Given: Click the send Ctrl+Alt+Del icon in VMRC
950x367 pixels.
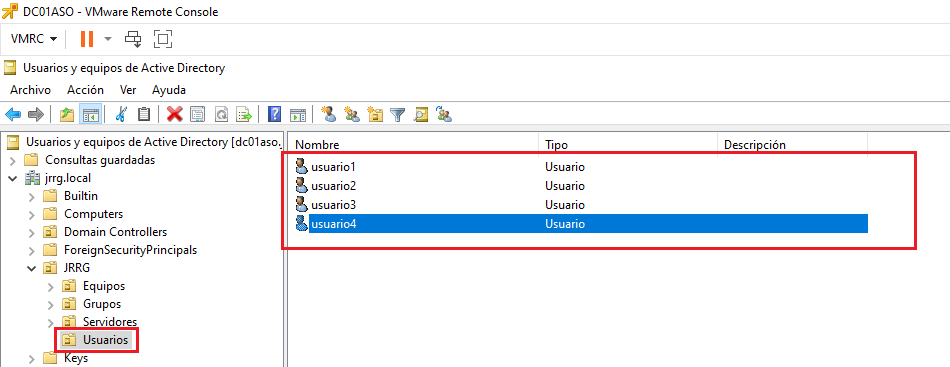Looking at the screenshot, I should click(133, 39).
